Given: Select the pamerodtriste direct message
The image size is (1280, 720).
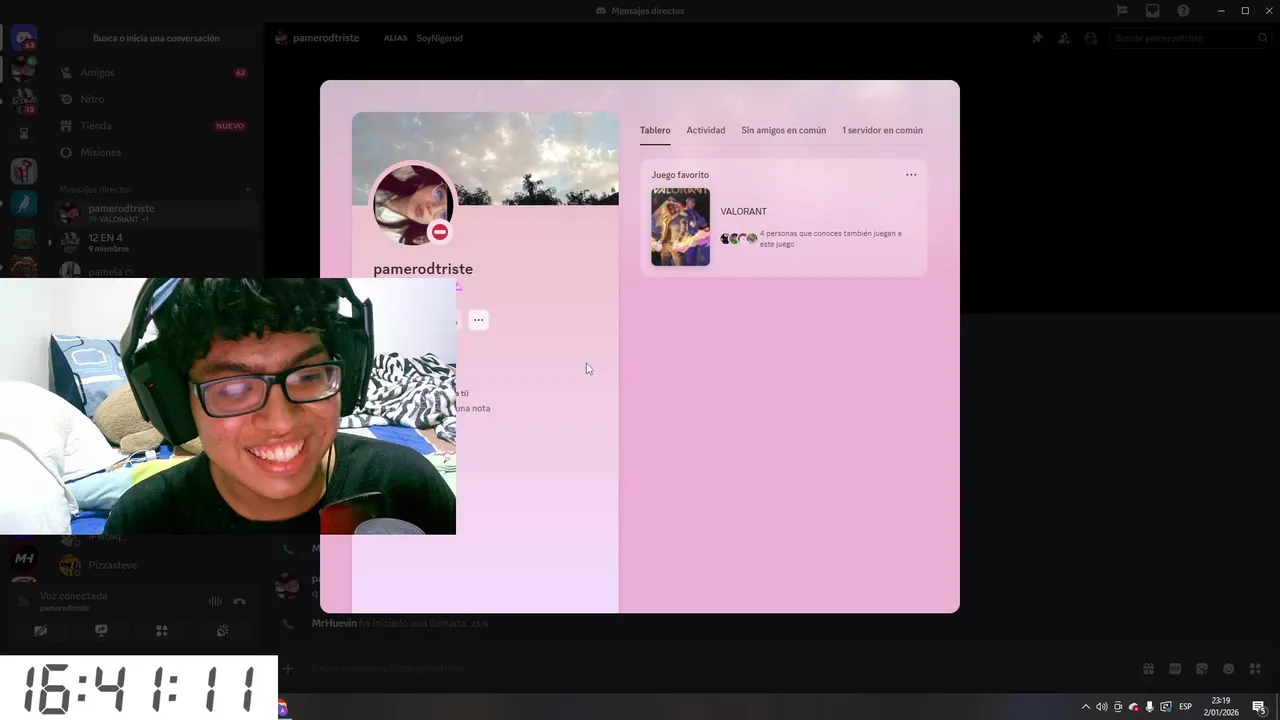Looking at the screenshot, I should (x=155, y=213).
